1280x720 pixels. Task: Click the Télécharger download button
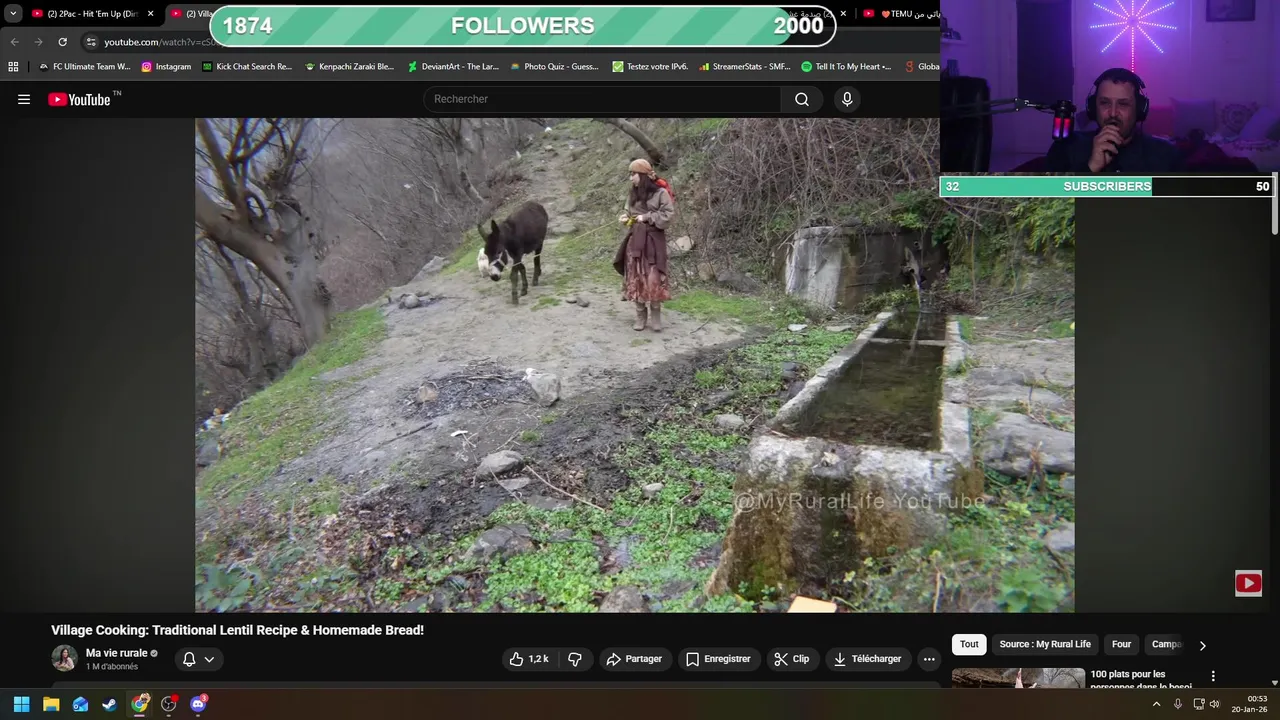[868, 659]
